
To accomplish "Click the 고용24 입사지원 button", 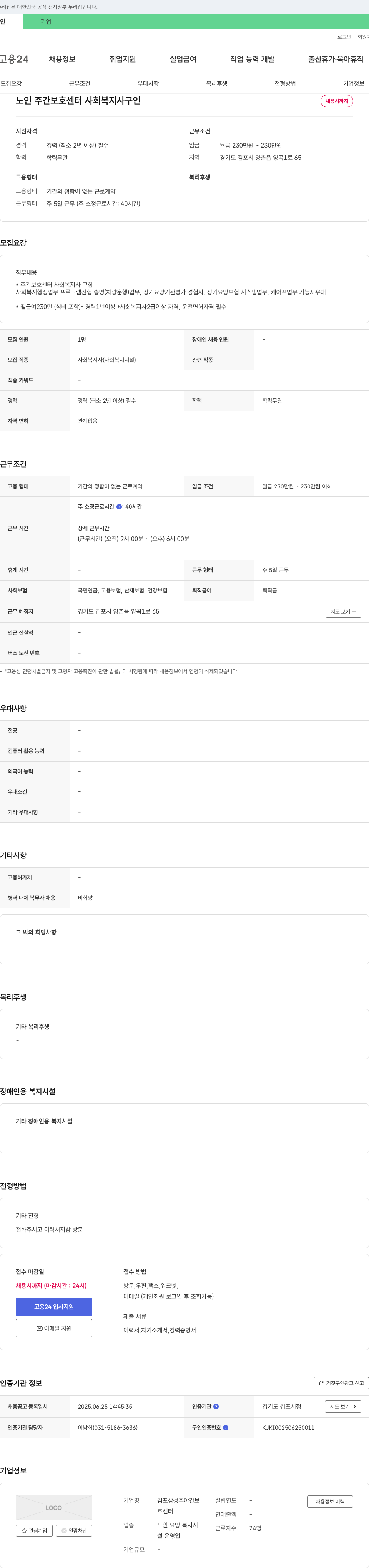I will pyautogui.click(x=54, y=1307).
